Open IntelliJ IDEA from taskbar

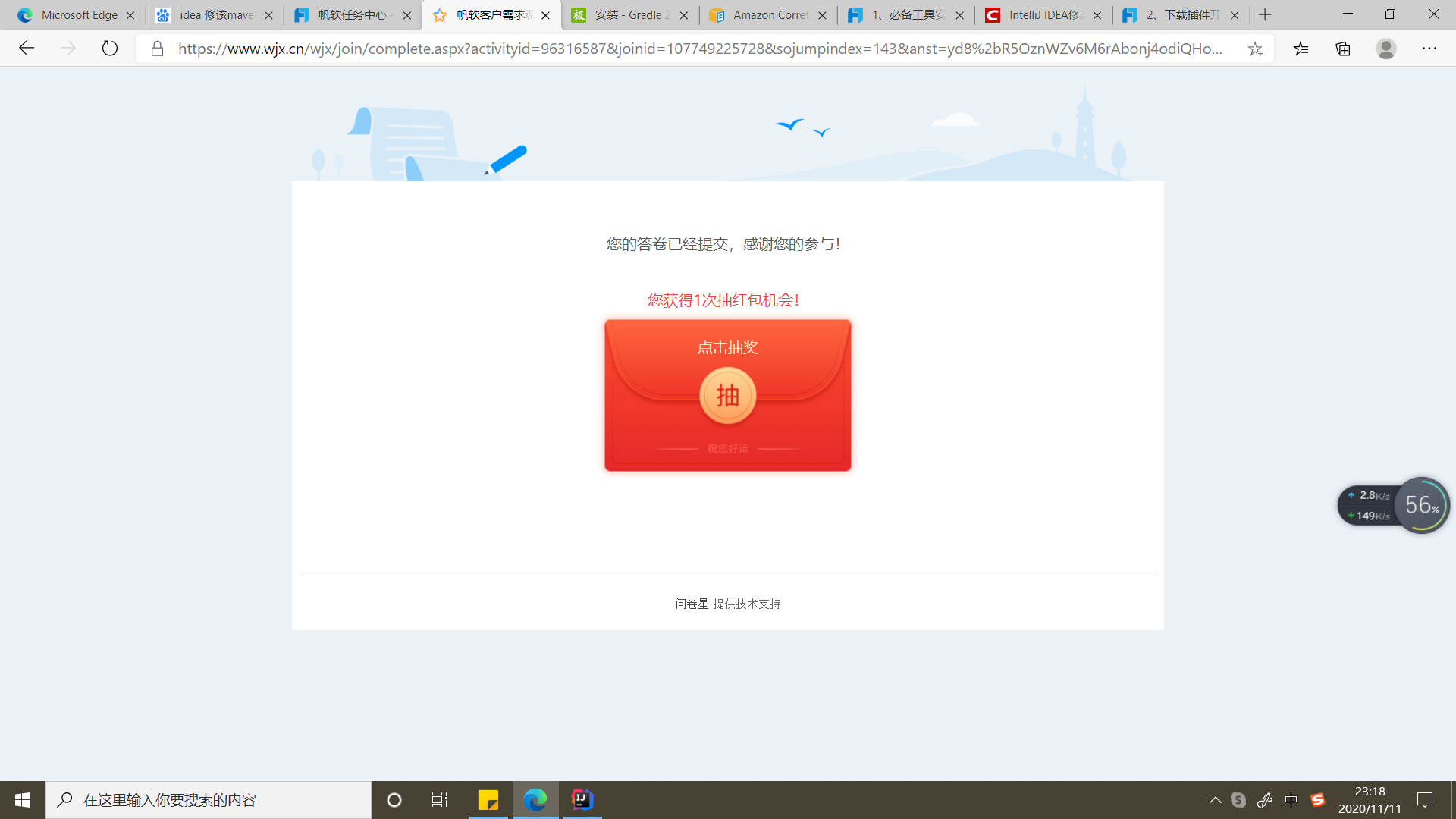[x=582, y=799]
